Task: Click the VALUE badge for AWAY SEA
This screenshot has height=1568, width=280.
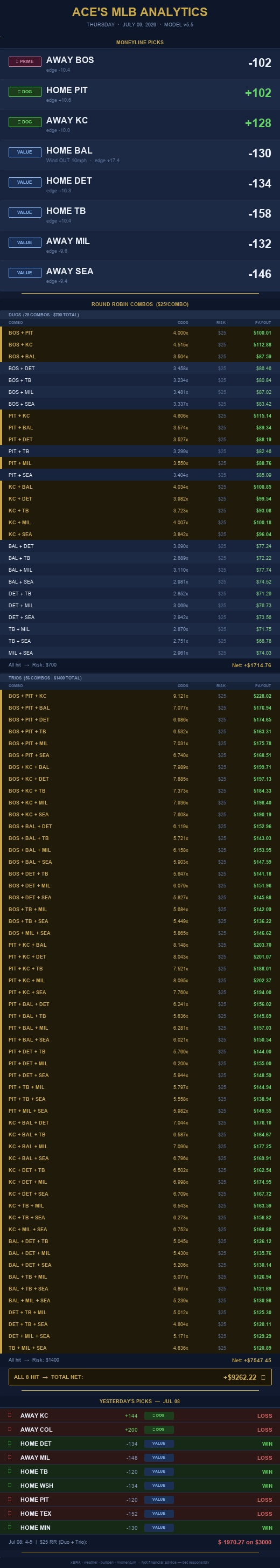Action: [25, 273]
